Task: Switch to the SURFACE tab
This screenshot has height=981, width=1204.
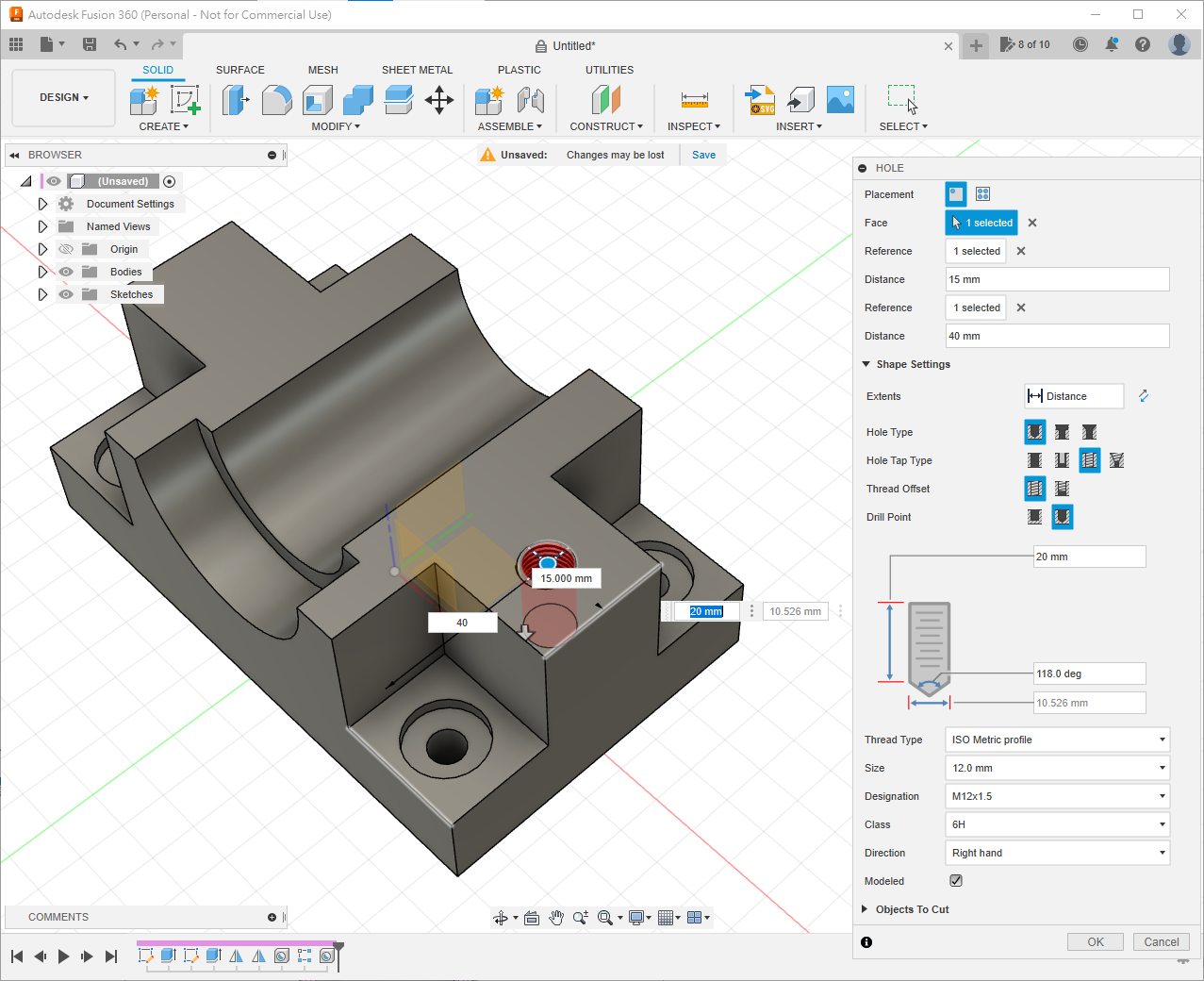Action: (239, 70)
